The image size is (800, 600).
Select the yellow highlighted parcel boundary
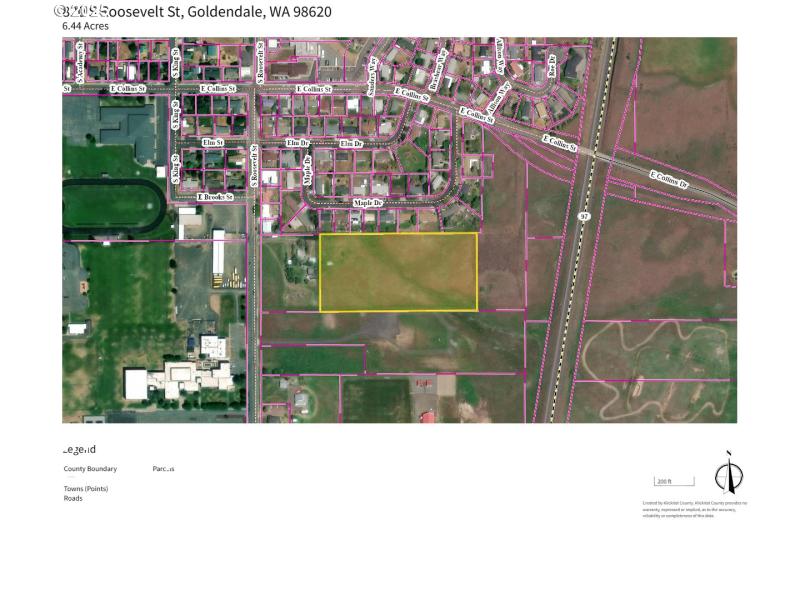click(x=400, y=273)
